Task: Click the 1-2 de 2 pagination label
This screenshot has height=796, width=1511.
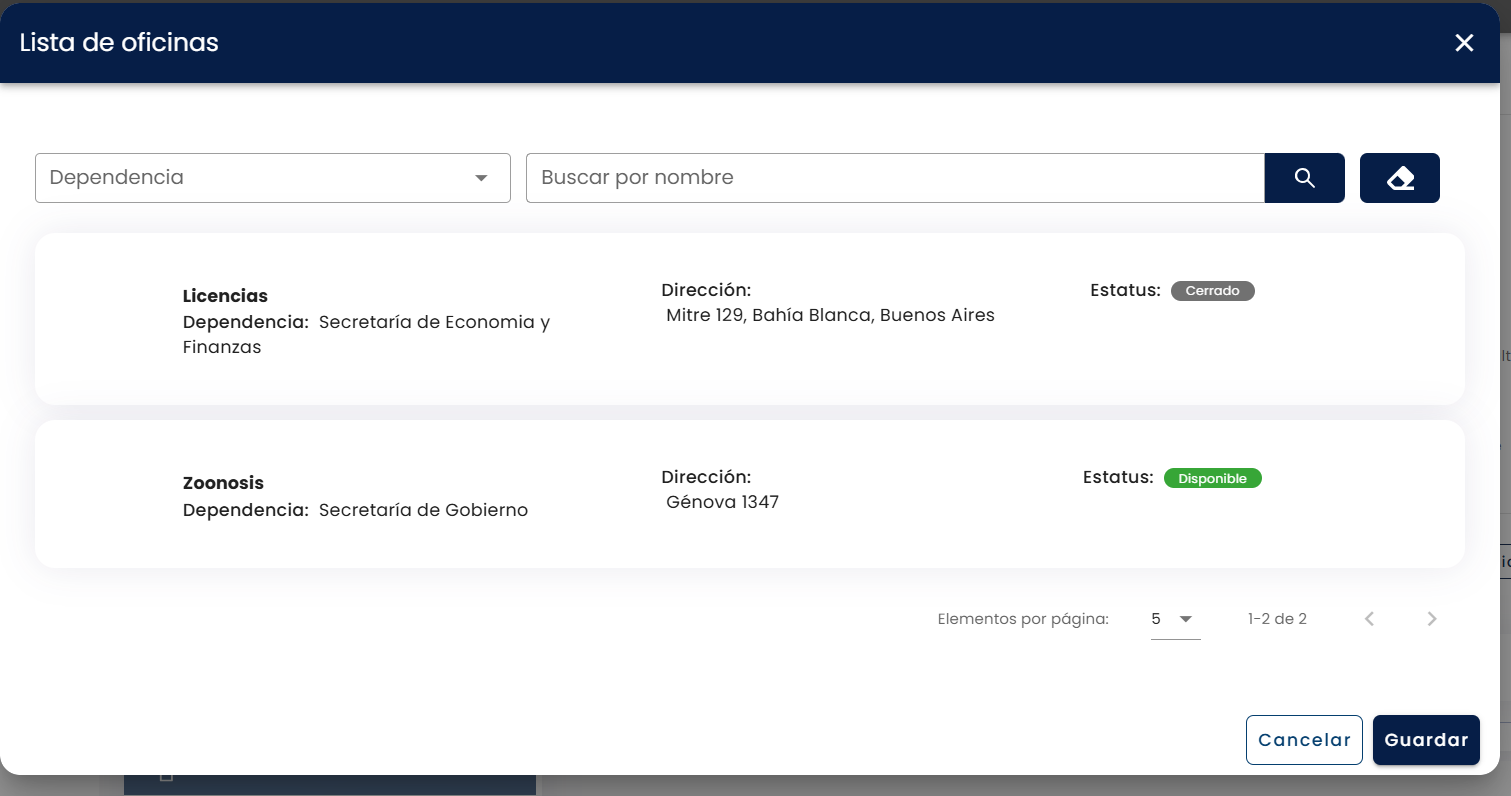Action: tap(1277, 619)
